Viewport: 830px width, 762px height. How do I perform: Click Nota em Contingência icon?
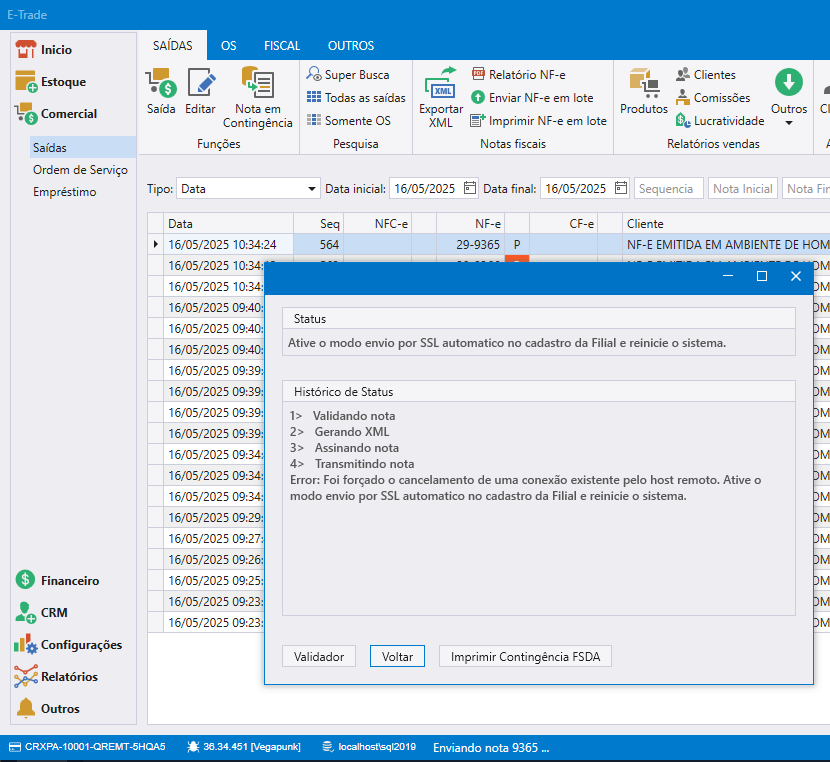[258, 98]
